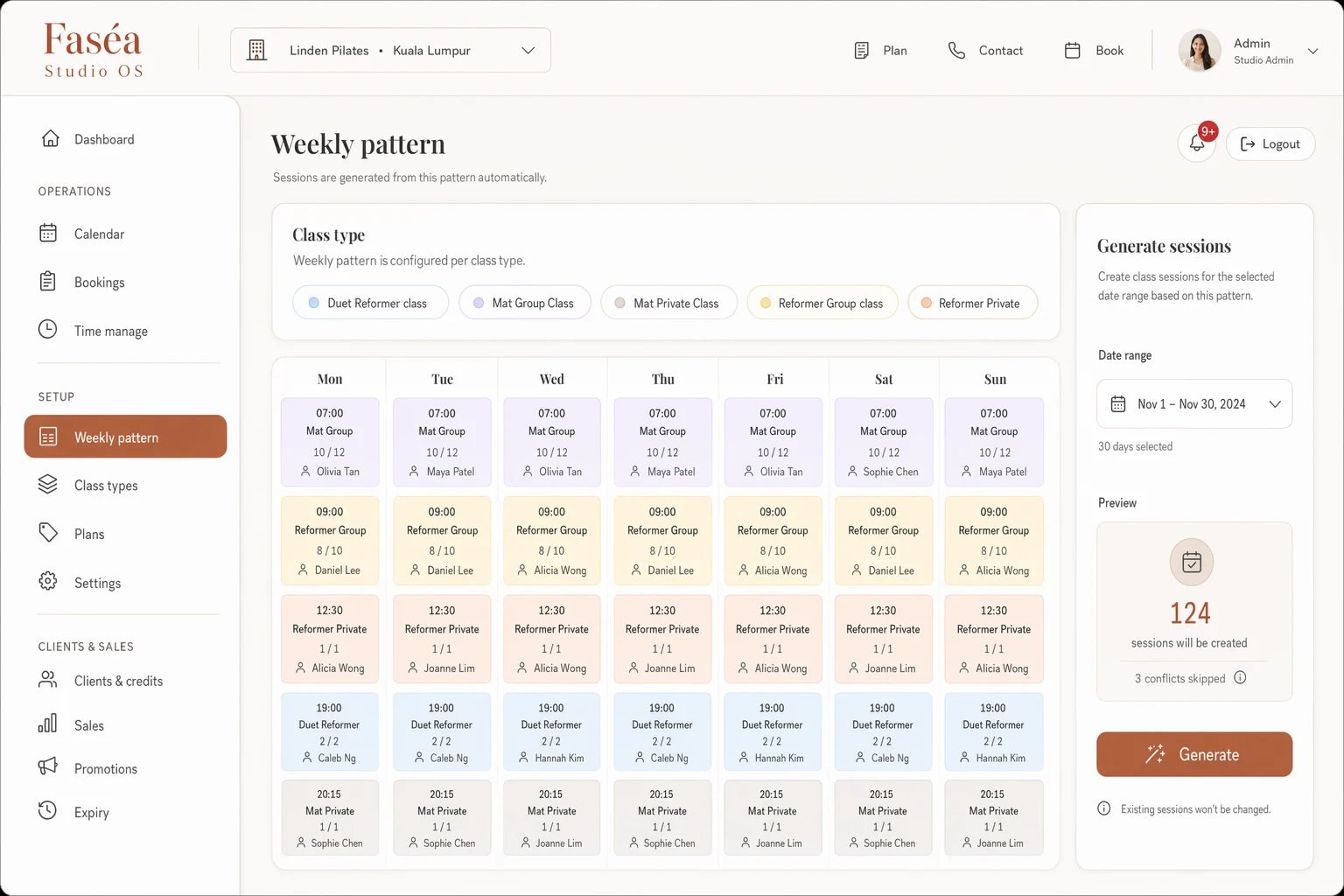
Task: Click the 124 sessions count
Action: point(1190,612)
